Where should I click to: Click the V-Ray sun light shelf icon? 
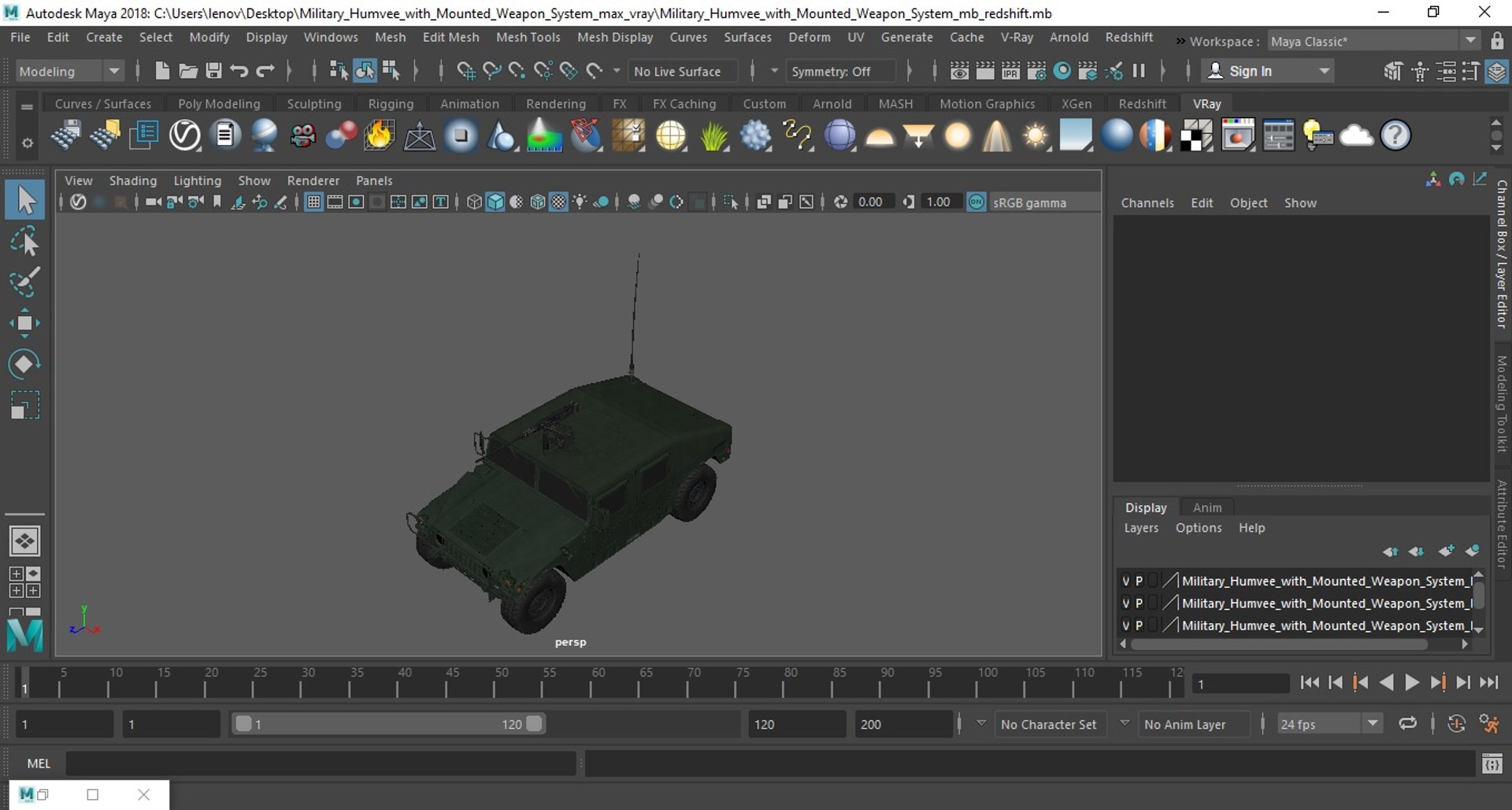[x=1036, y=136]
